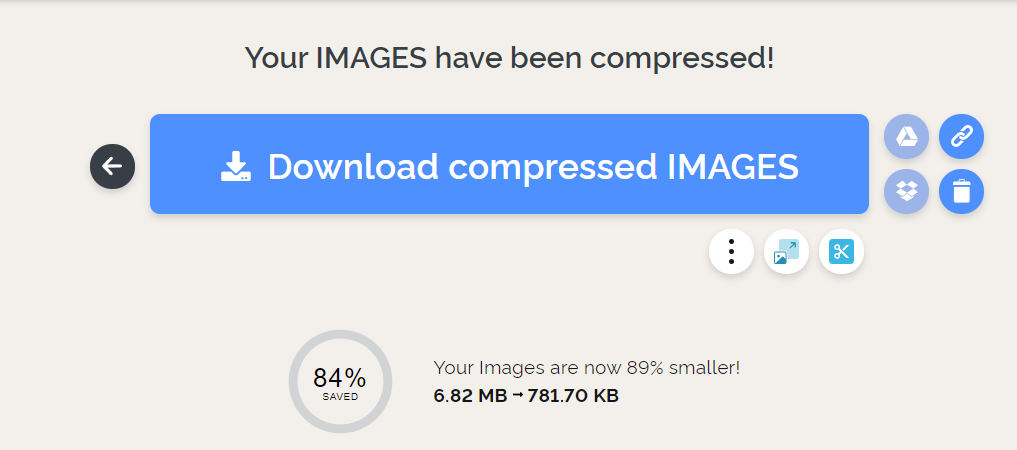Open the three-dot more options menu
1017x450 pixels.
point(731,251)
